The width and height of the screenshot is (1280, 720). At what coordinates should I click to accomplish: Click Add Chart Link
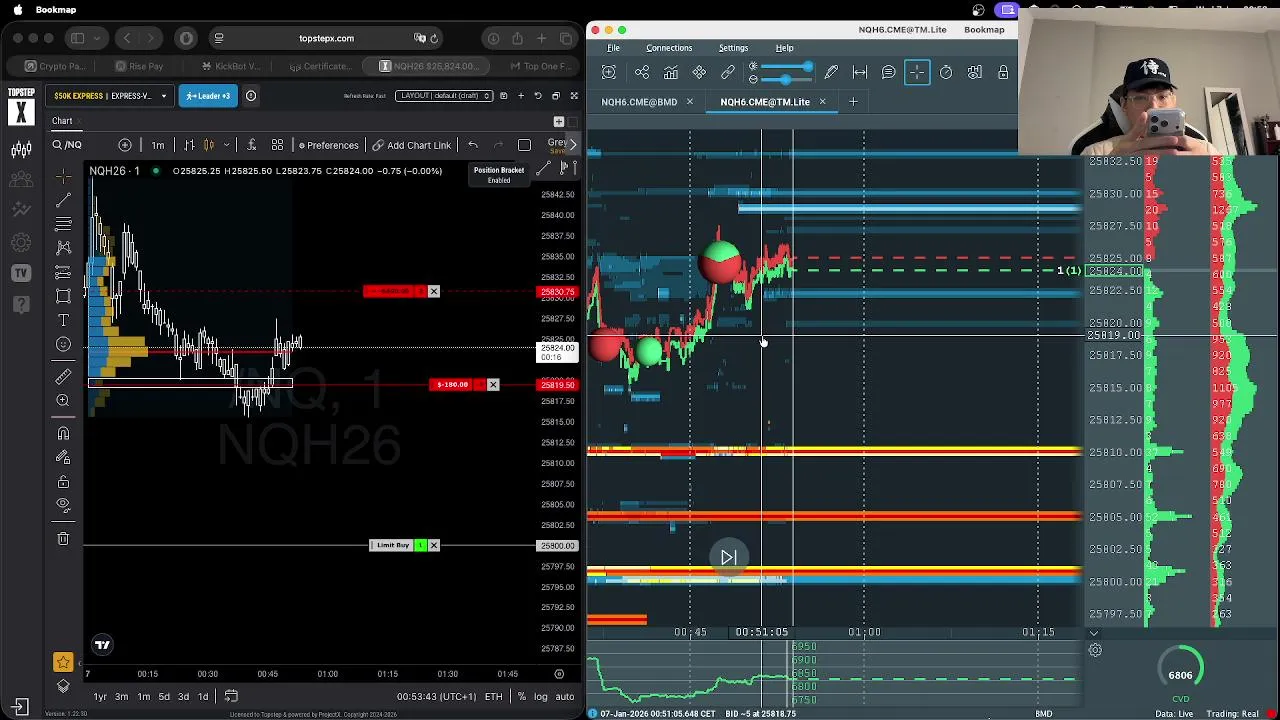coord(412,145)
